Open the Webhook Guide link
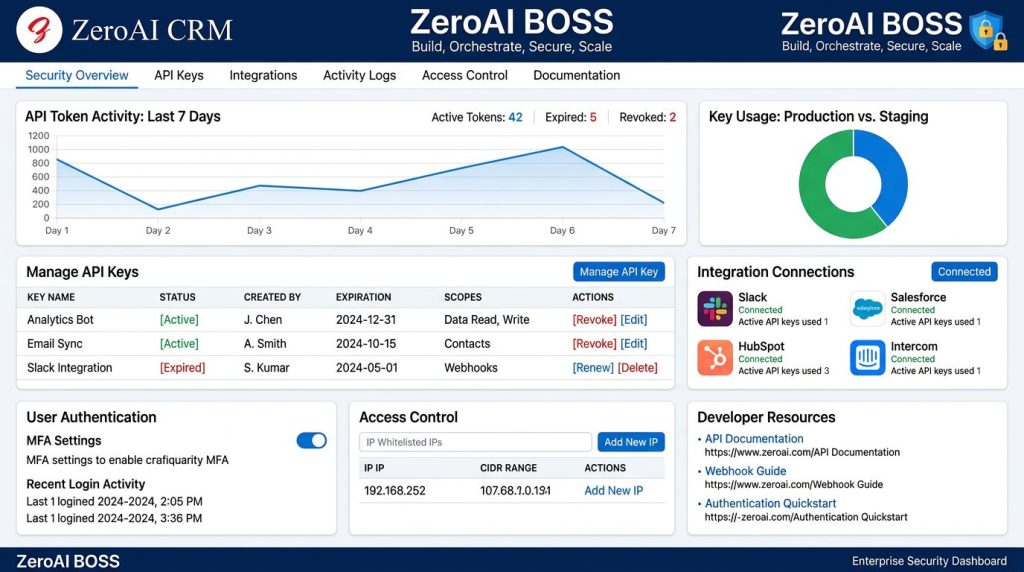 click(745, 471)
